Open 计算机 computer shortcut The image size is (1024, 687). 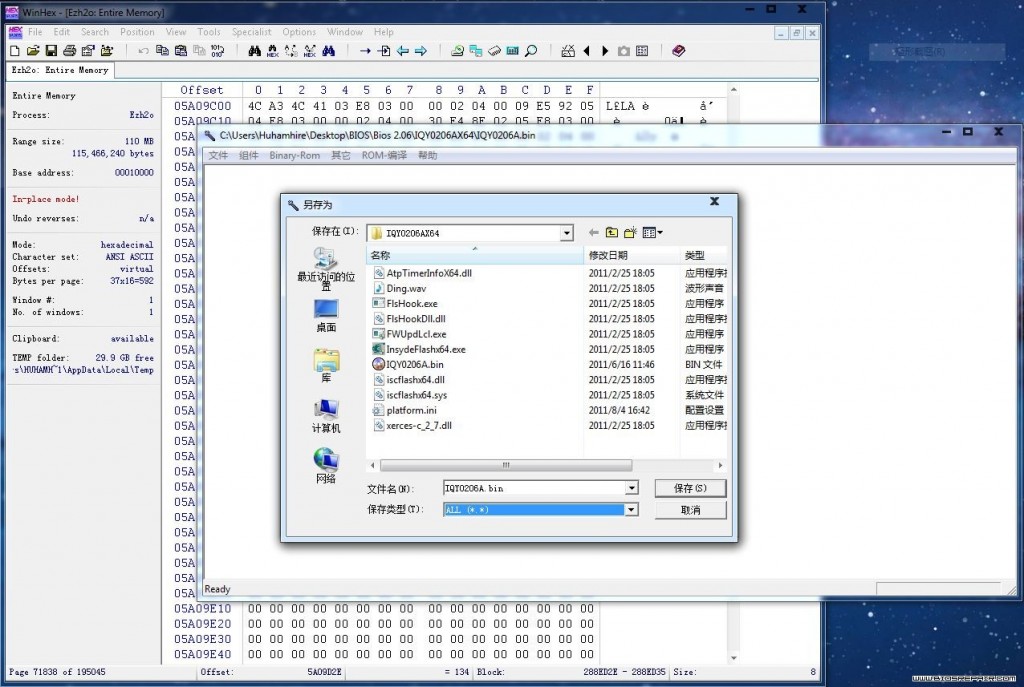point(326,416)
